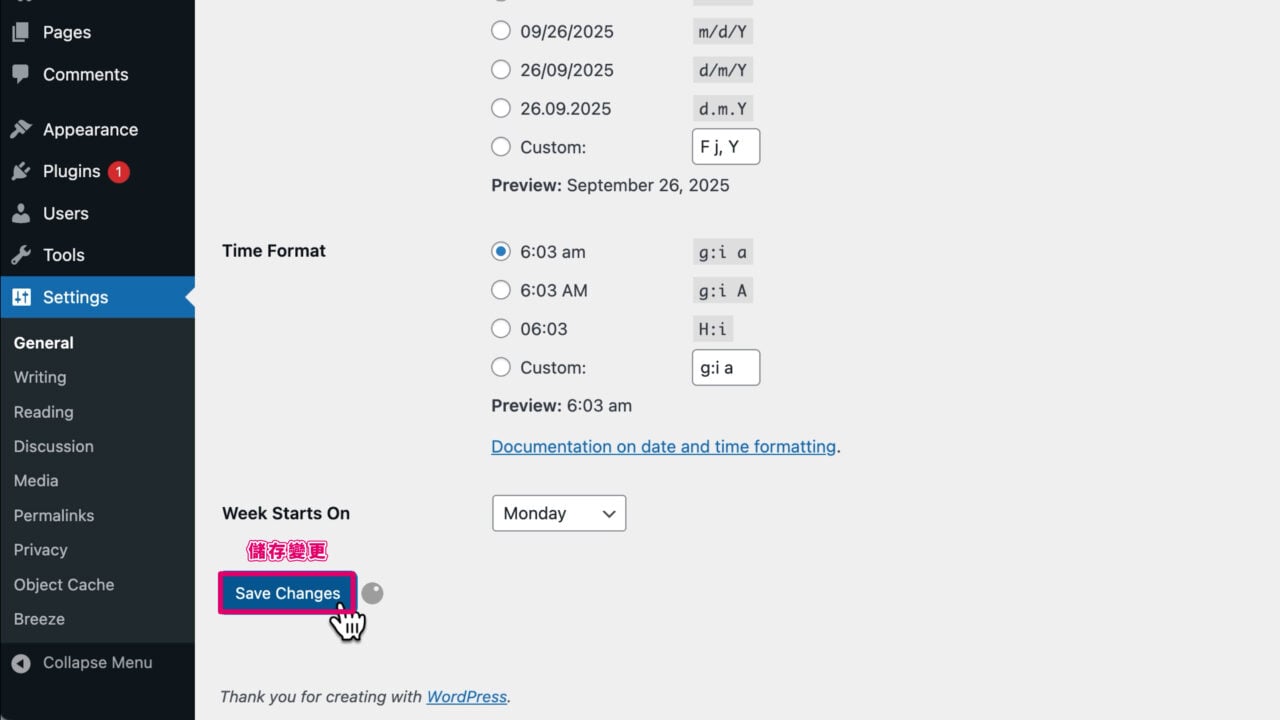1280x720 pixels.
Task: Click the Plugins plug icon
Action: coord(20,171)
